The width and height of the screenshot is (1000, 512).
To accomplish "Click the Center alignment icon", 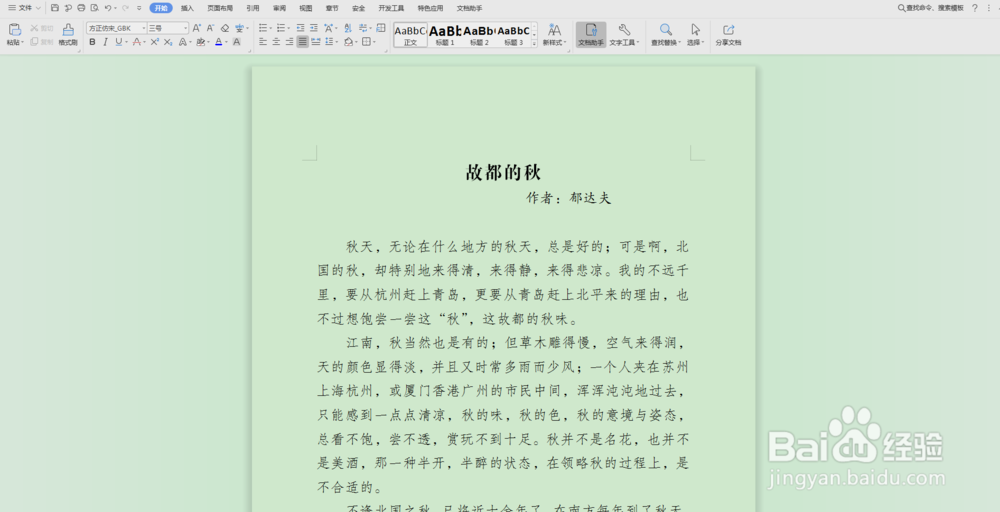I will 276,41.
